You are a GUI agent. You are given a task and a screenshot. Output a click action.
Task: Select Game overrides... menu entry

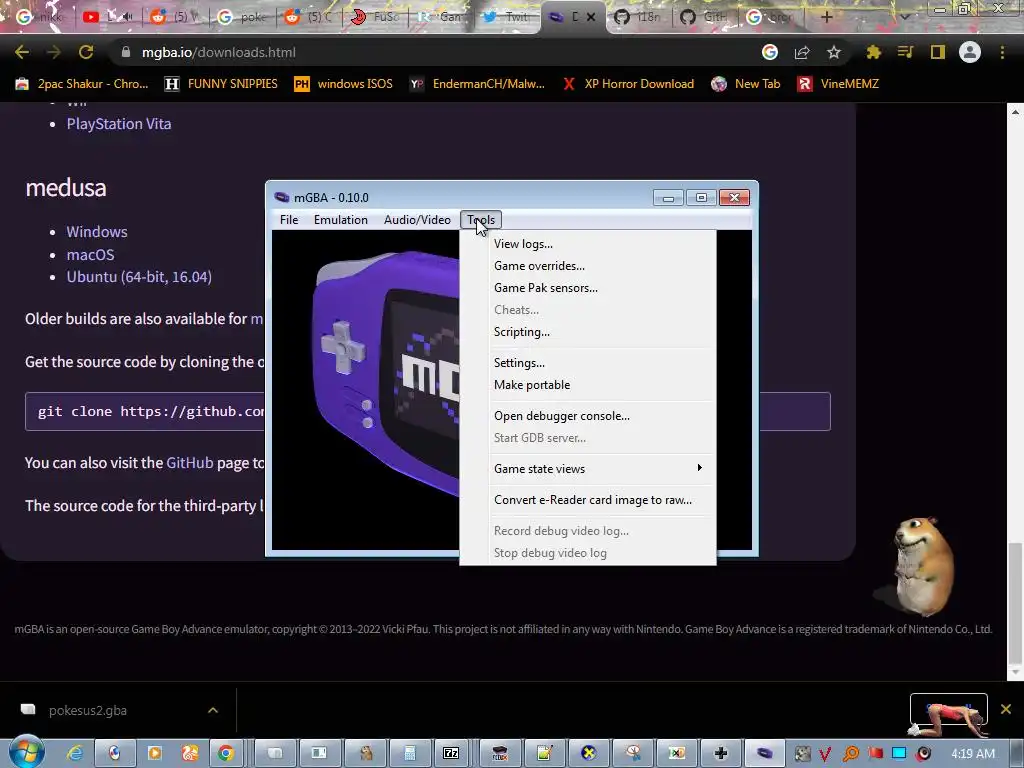coord(588,266)
